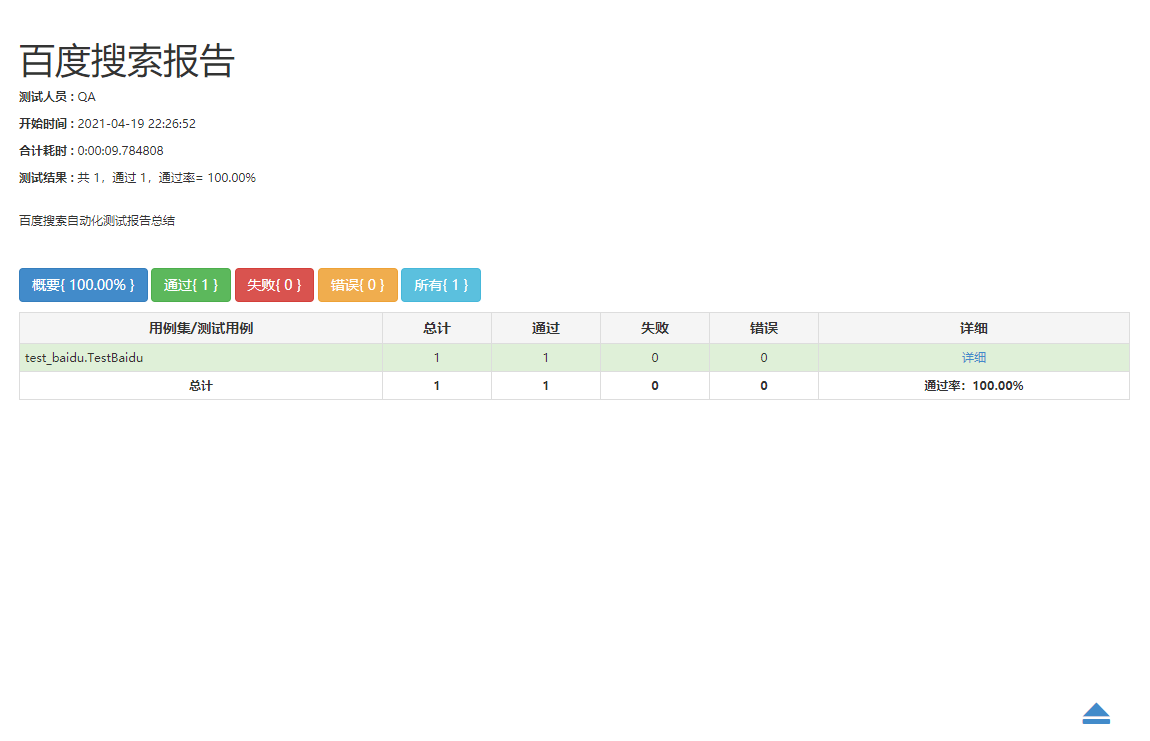The width and height of the screenshot is (1150, 741).
Task: Click the 通过 column header
Action: [546, 328]
